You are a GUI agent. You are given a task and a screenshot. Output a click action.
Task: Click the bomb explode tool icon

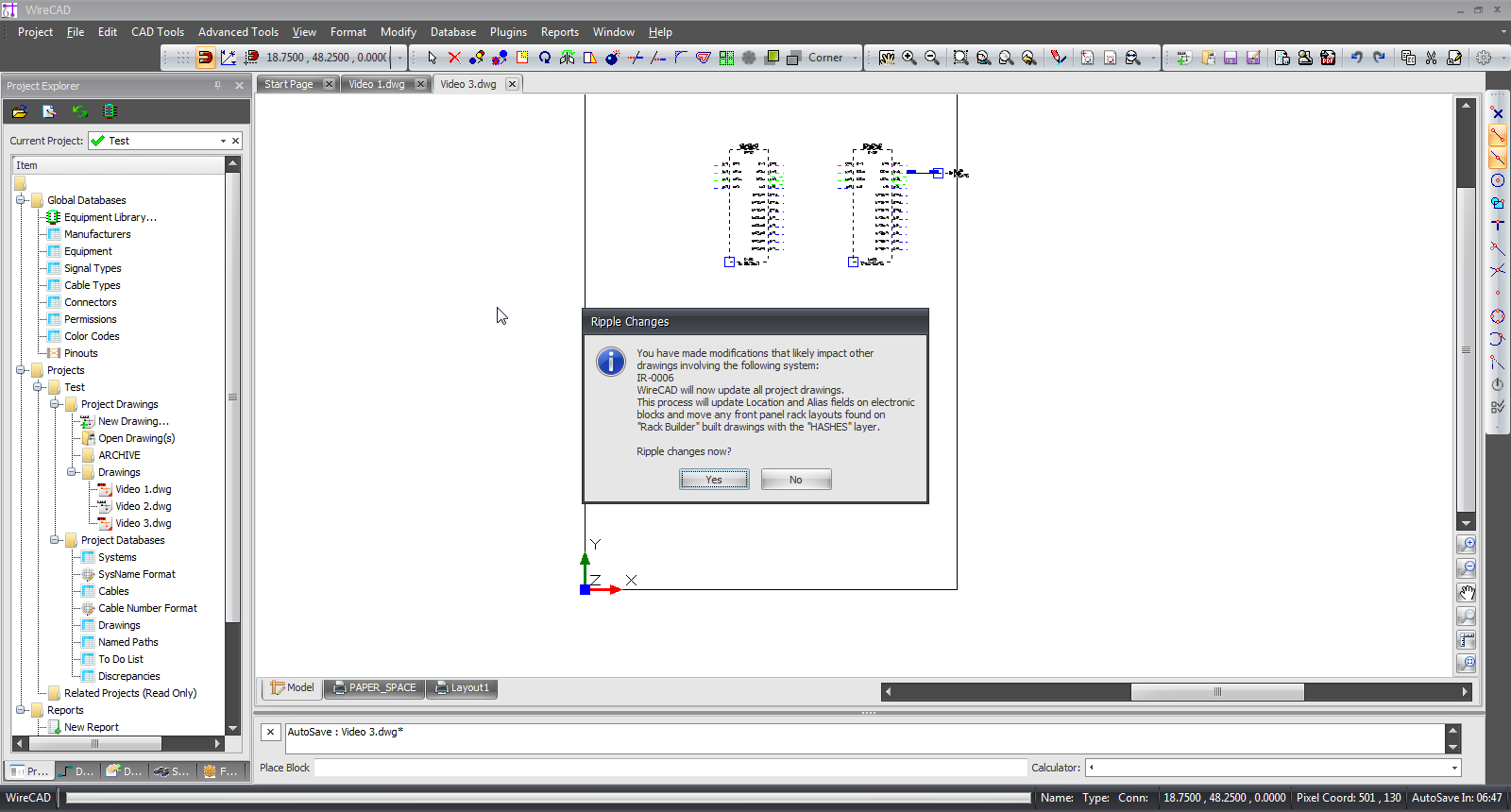click(613, 58)
